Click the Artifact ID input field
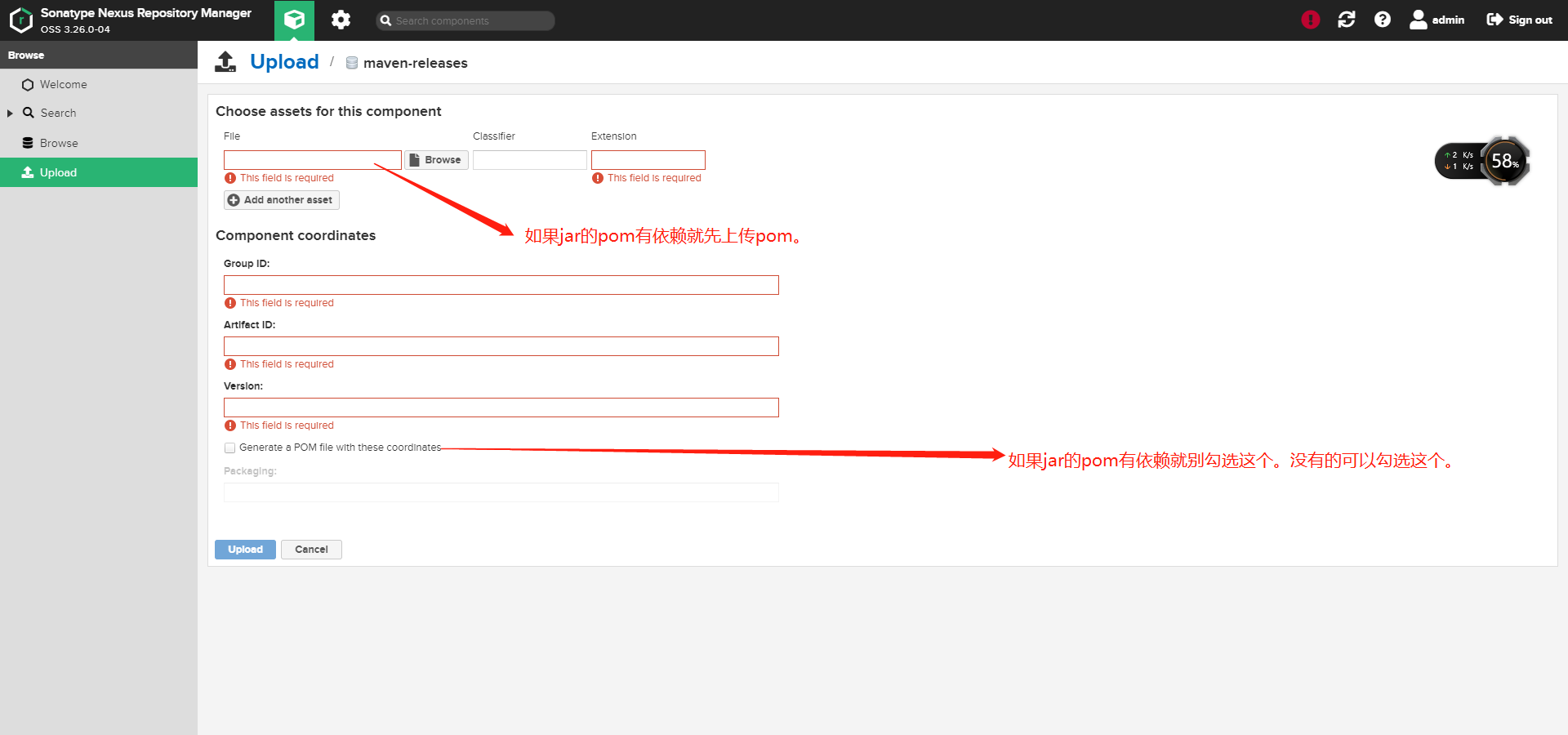 click(x=501, y=346)
